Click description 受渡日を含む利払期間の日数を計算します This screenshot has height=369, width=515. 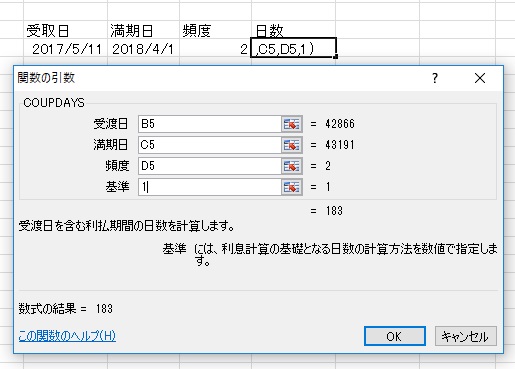click(x=126, y=226)
